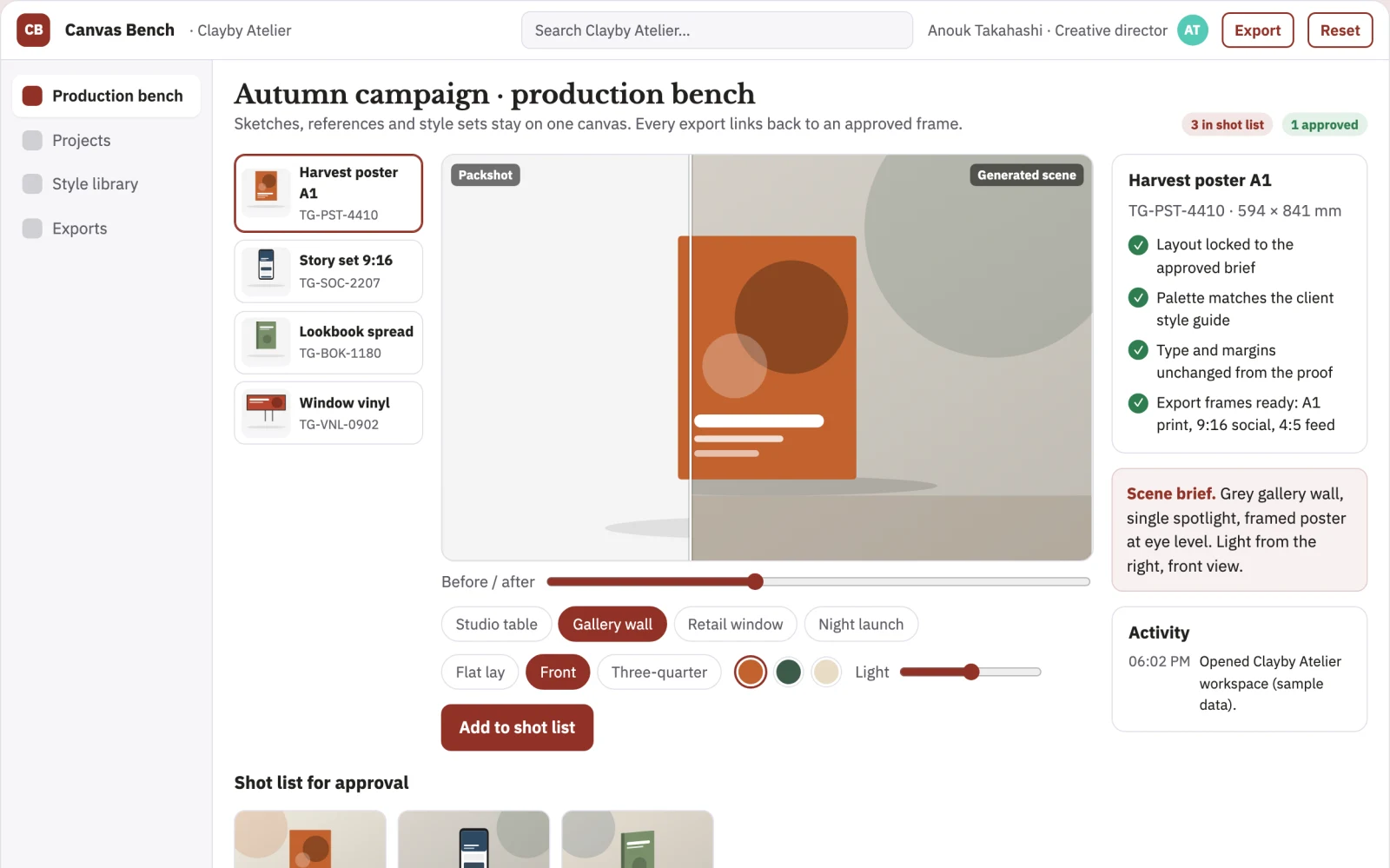
Task: Click the Export button
Action: click(1258, 30)
